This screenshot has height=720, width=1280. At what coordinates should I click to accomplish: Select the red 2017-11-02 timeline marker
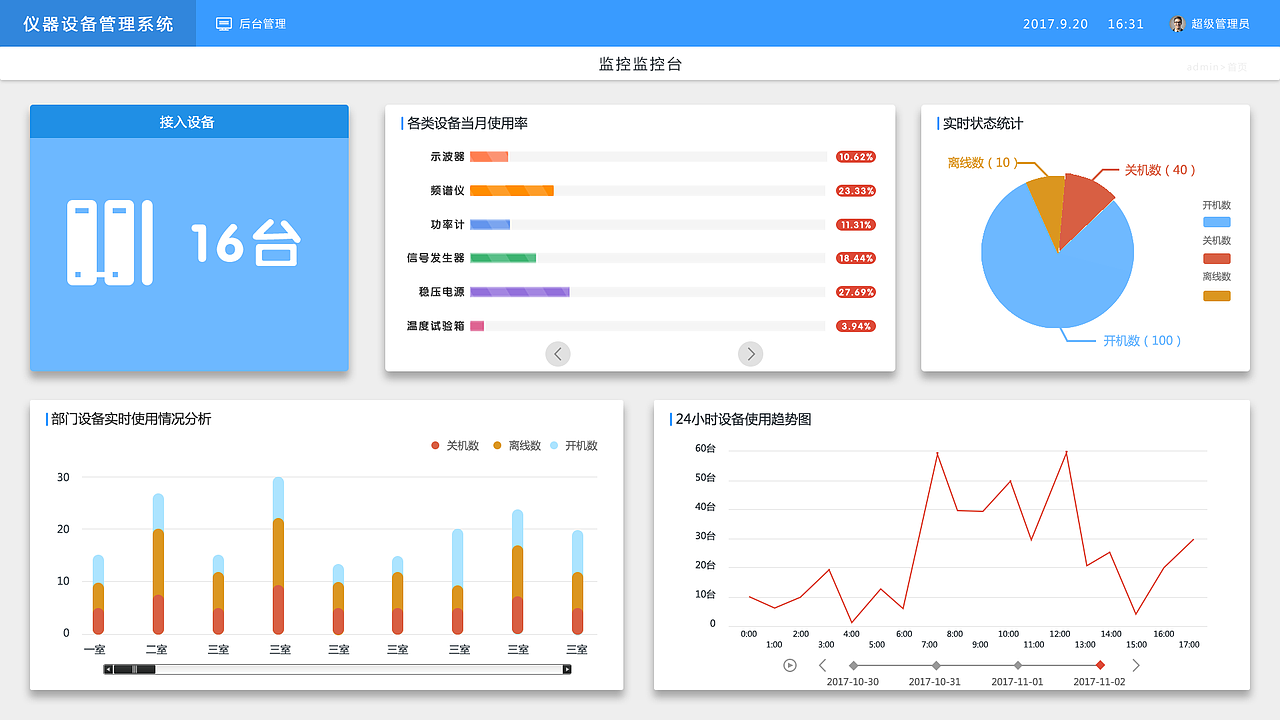point(1100,664)
